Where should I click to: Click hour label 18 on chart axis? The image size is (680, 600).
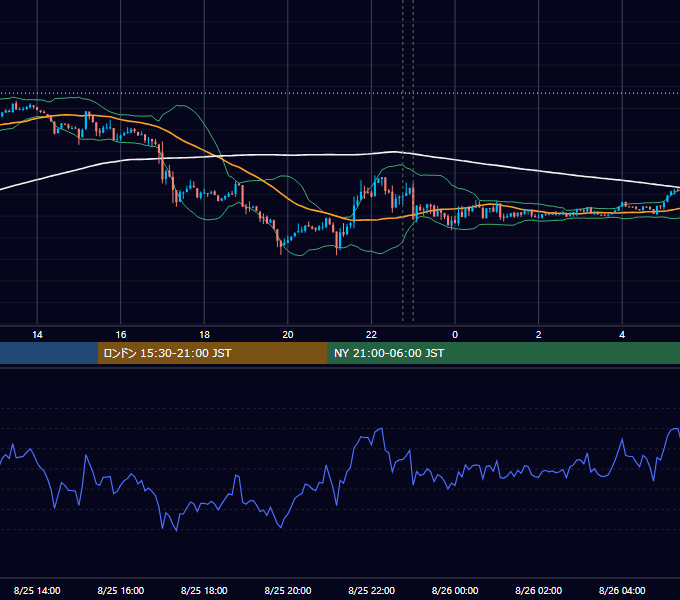click(204, 335)
